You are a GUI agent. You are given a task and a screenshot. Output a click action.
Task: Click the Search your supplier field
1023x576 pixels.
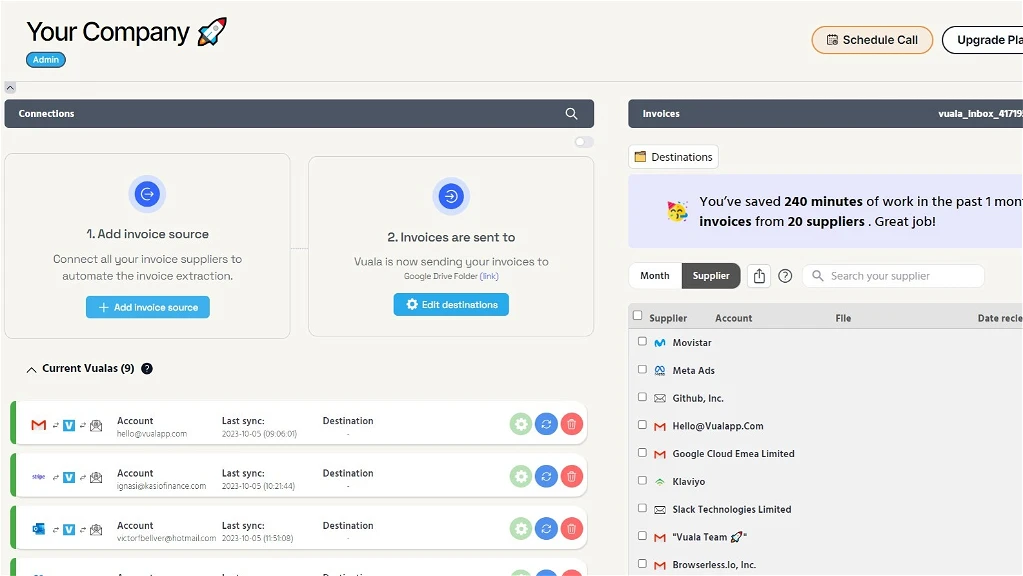tap(893, 276)
